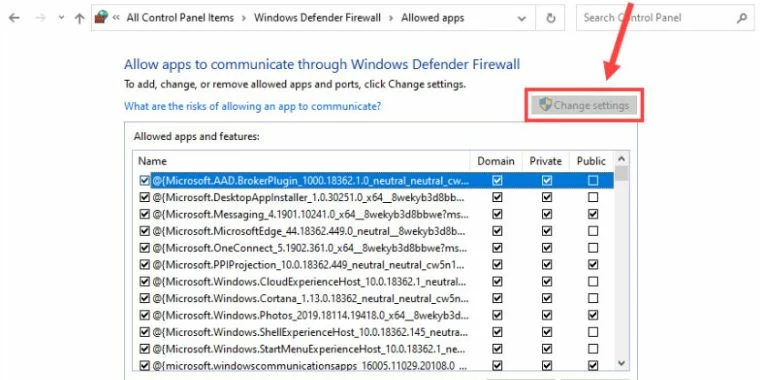
Task: Expand the address bar history dropdown
Action: click(x=522, y=18)
